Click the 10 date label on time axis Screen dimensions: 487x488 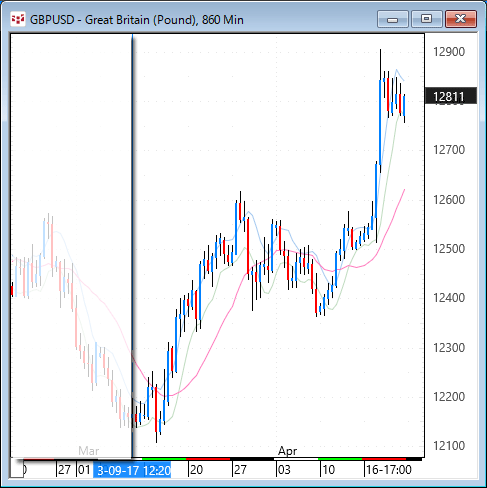pos(328,470)
